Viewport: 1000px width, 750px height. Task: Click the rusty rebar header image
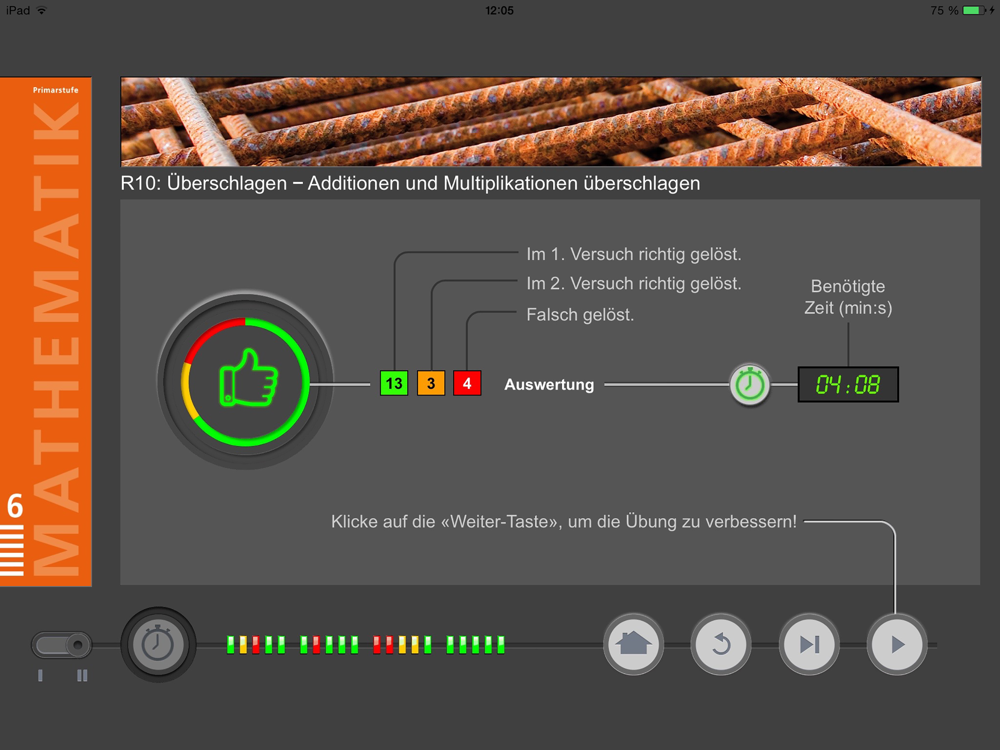pos(551,122)
